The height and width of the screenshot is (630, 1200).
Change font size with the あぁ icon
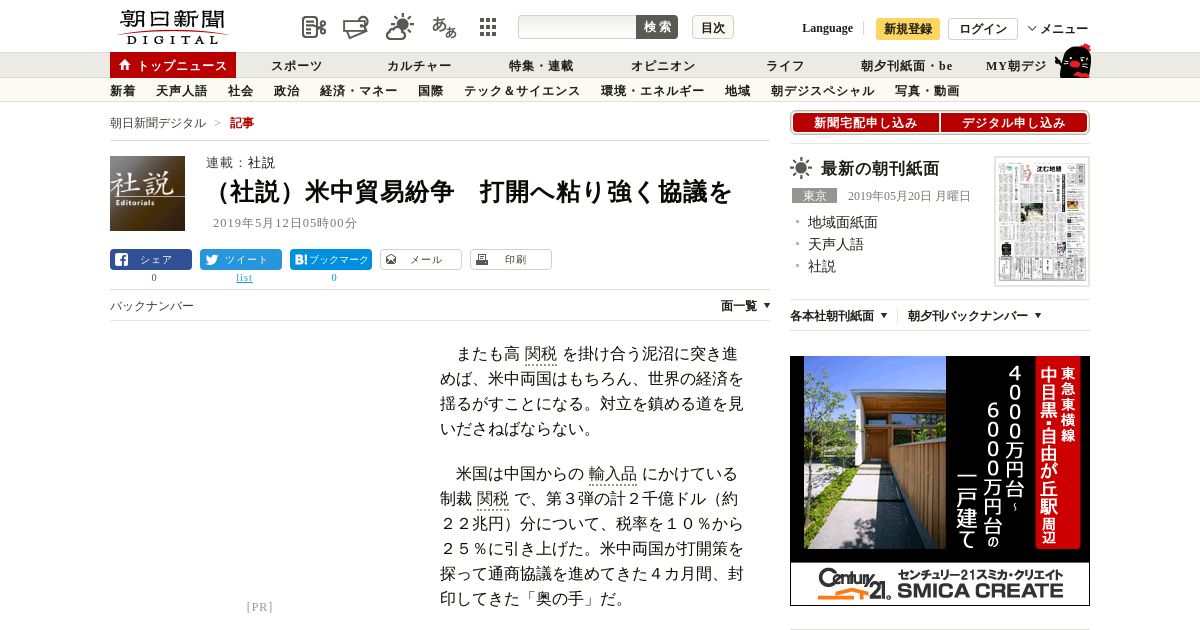click(x=444, y=27)
